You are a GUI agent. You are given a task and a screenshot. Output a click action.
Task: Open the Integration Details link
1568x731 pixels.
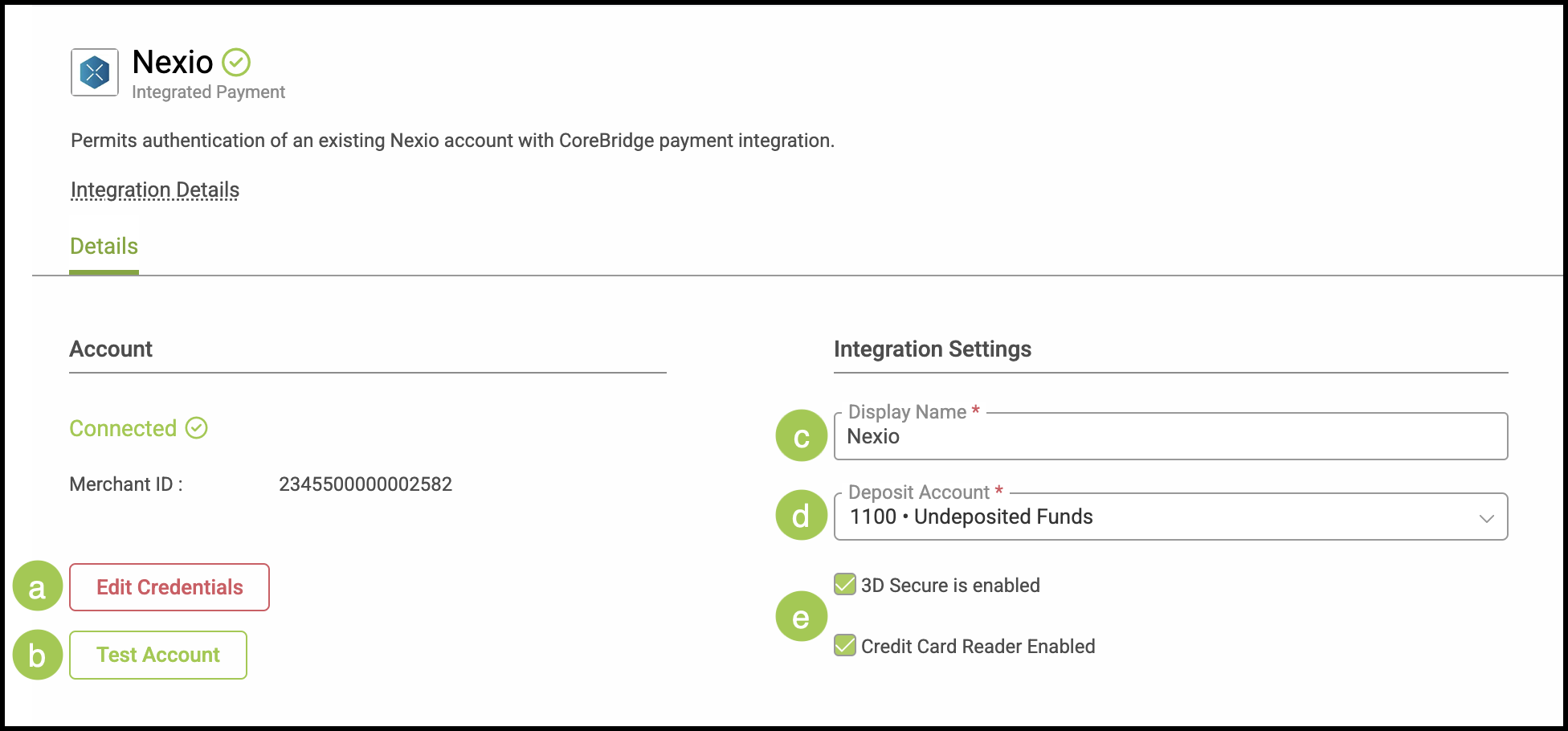(x=155, y=190)
